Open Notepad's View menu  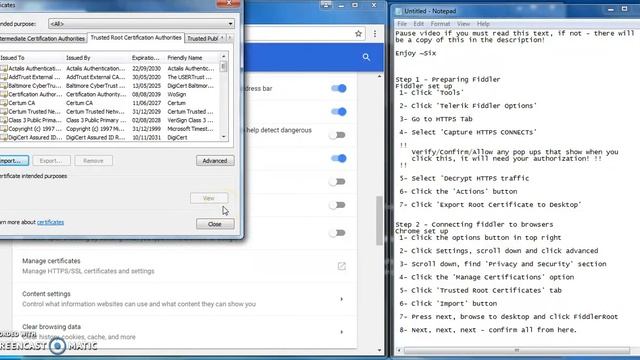click(463, 24)
